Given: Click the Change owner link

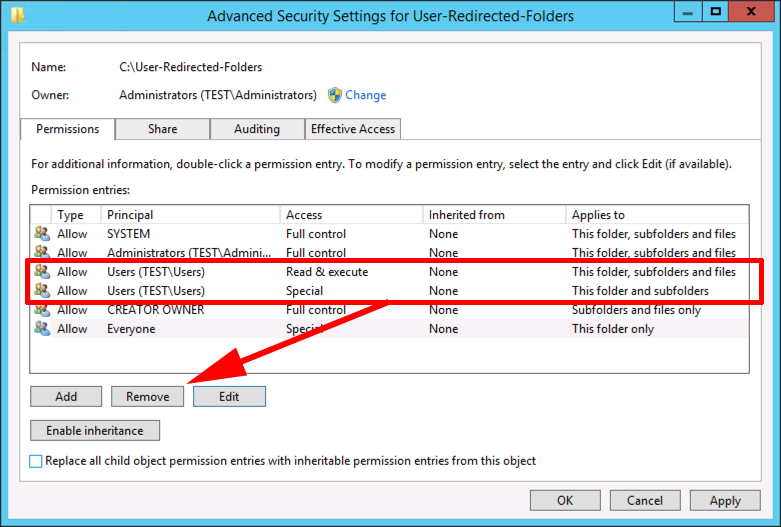Looking at the screenshot, I should pos(366,95).
